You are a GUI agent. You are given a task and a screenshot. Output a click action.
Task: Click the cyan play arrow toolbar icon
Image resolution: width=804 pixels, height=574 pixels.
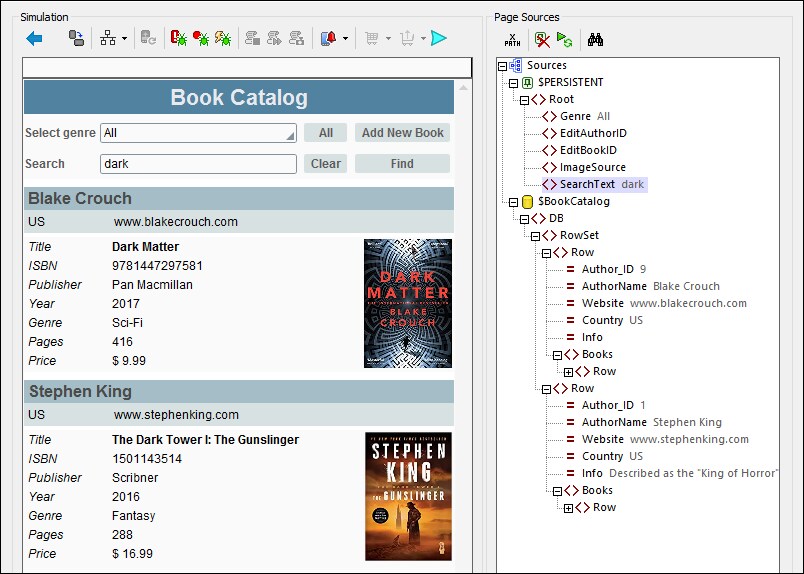[x=439, y=39]
